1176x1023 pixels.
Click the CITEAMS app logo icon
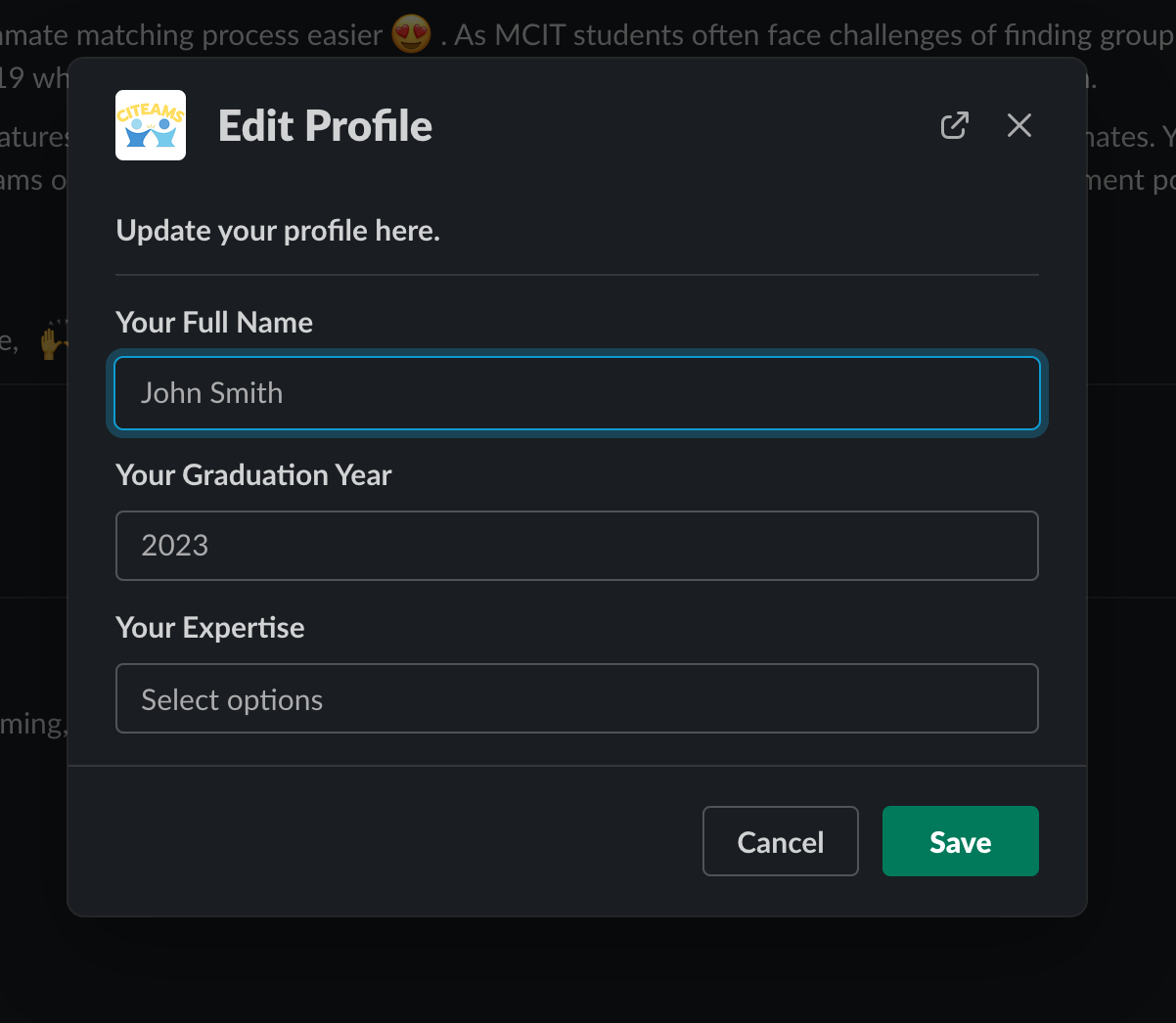click(x=151, y=125)
